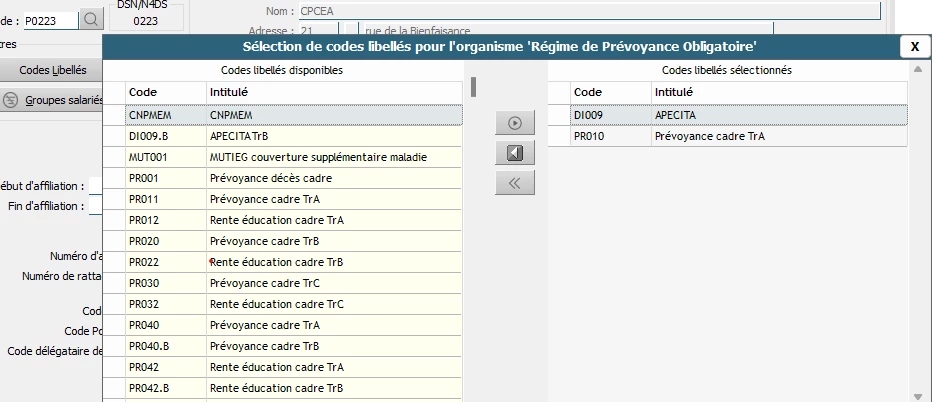Screen dimensions: 935x402
Task: Click the remove selected code button
Action: (515, 153)
